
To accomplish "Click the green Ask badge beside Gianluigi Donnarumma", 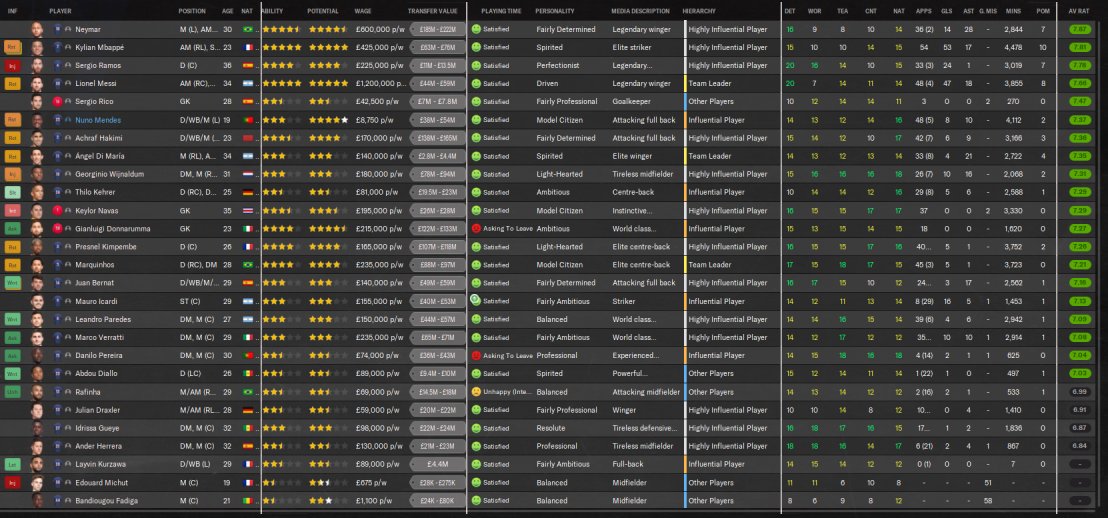I will point(13,229).
